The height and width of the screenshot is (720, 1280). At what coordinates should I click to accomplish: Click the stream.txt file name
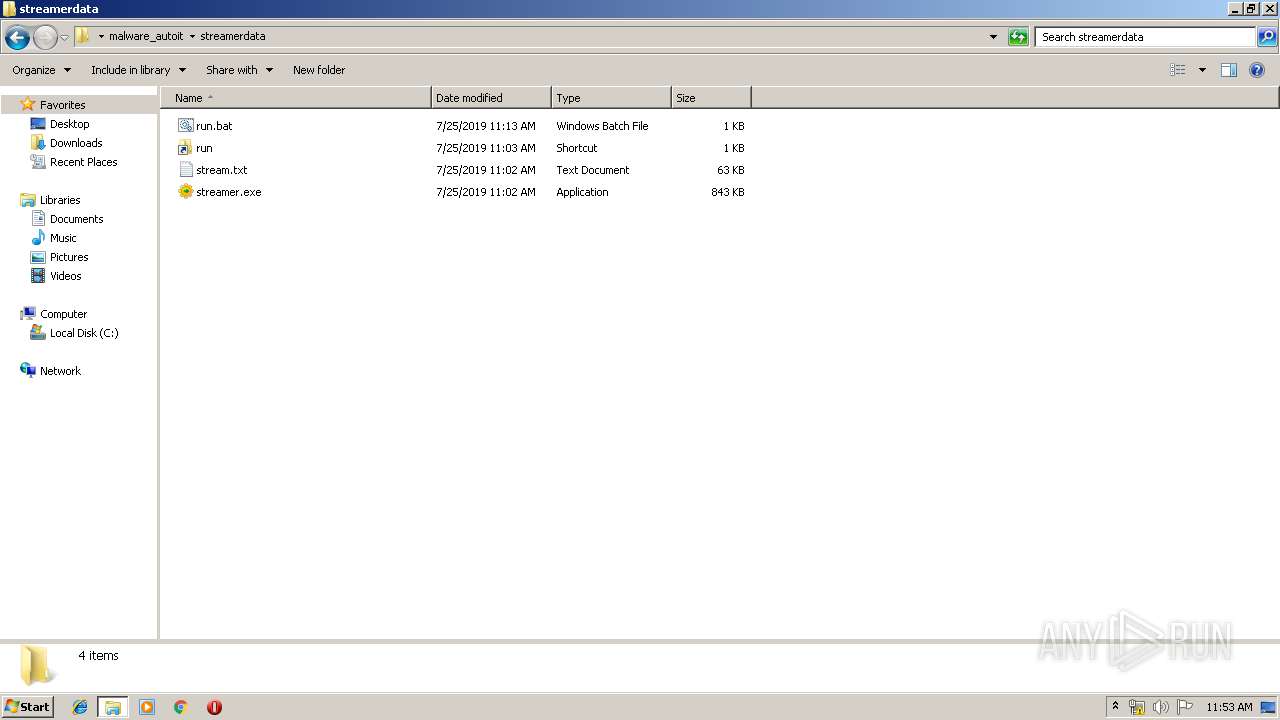[x=222, y=170]
